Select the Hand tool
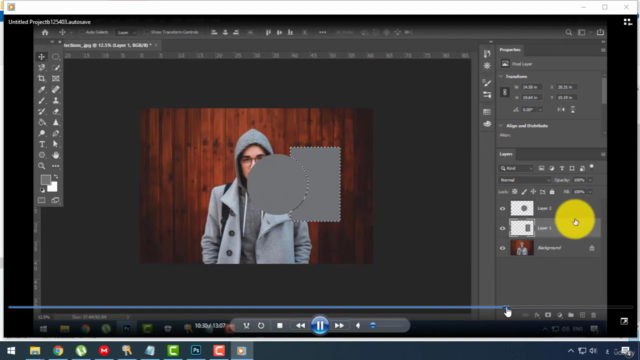 pyautogui.click(x=56, y=155)
